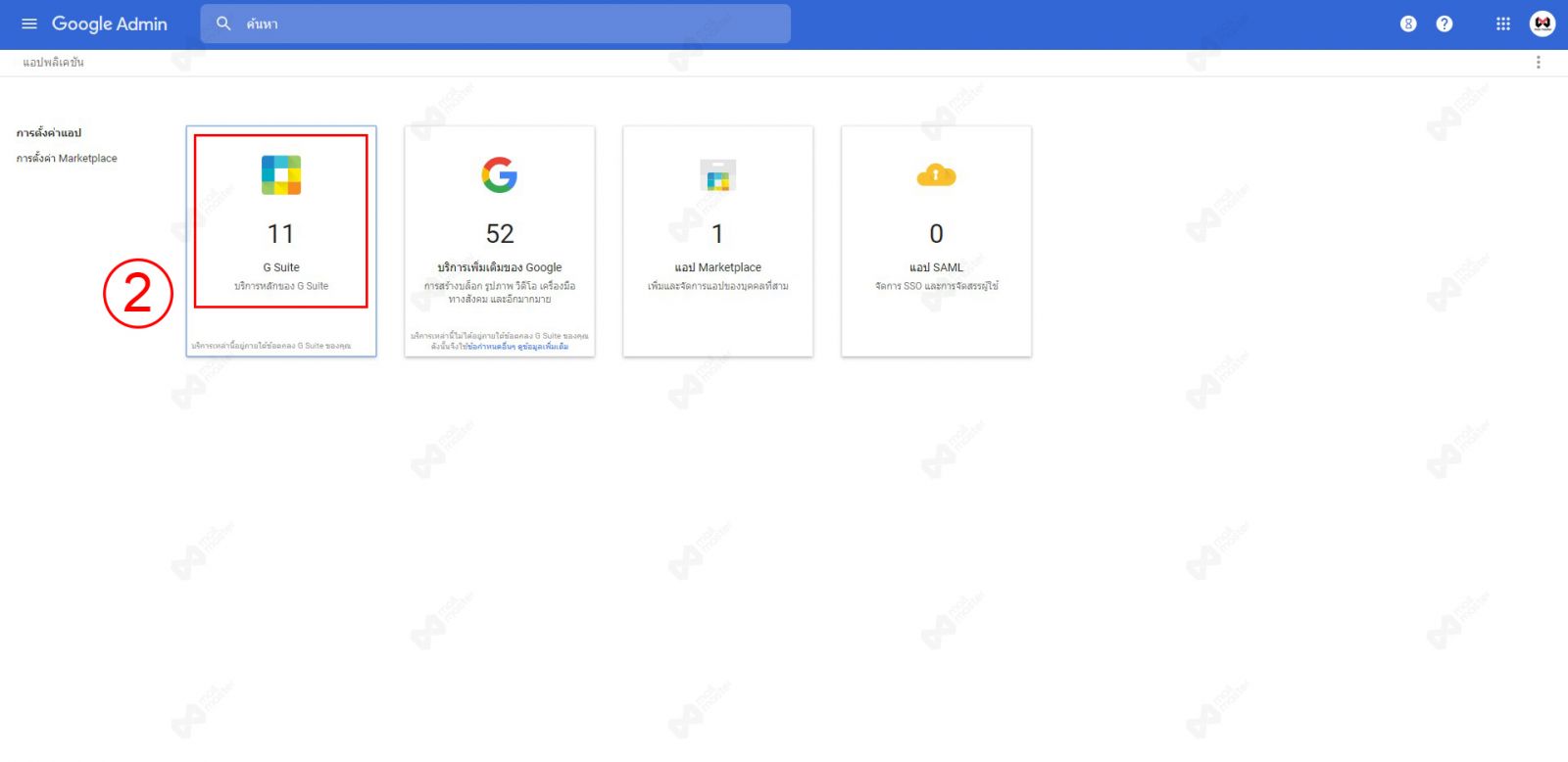Viewport: 1568px width, 762px height.
Task: Open the hamburger main menu
Action: coord(29,24)
